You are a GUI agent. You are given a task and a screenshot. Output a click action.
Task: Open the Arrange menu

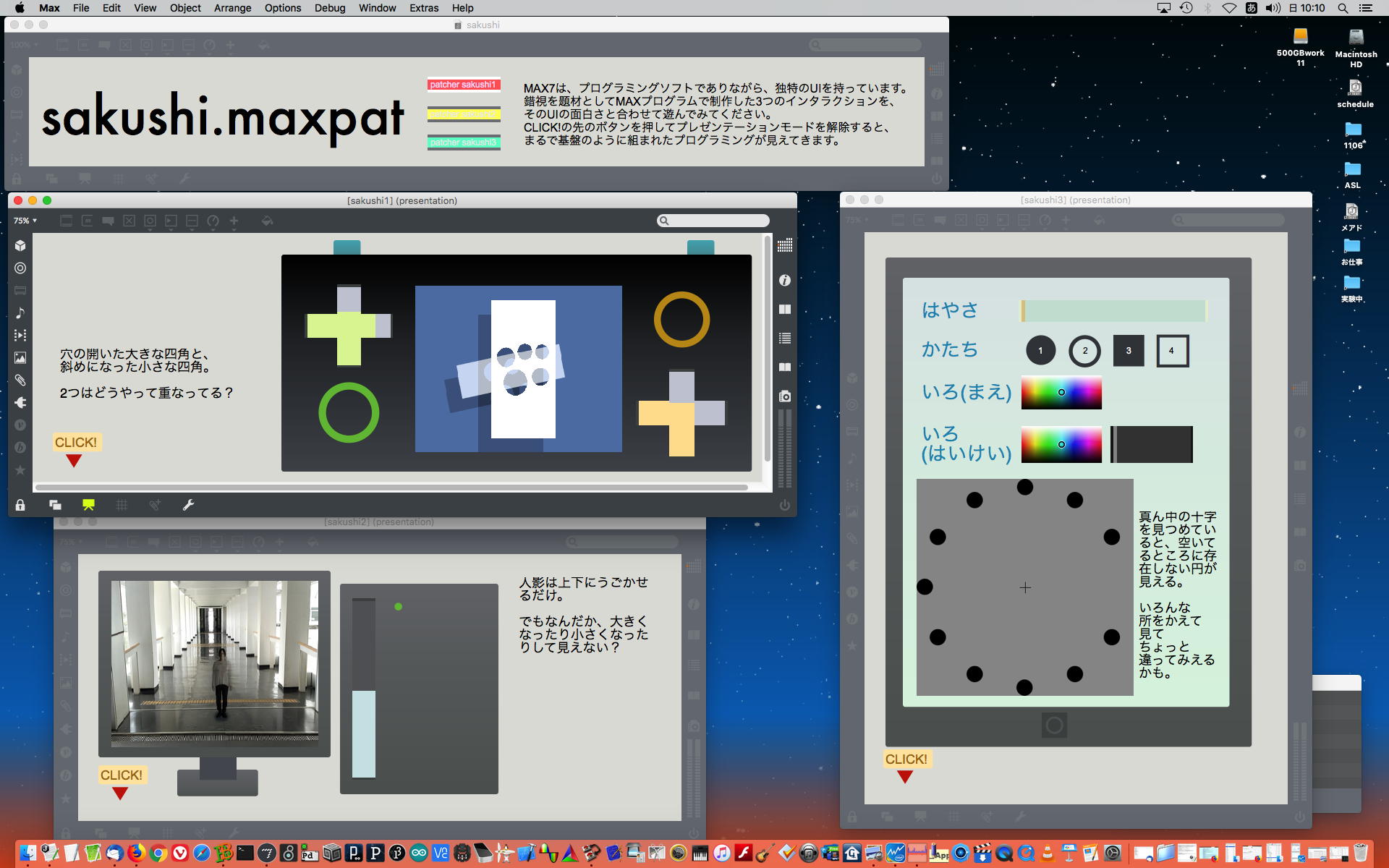pyautogui.click(x=232, y=8)
